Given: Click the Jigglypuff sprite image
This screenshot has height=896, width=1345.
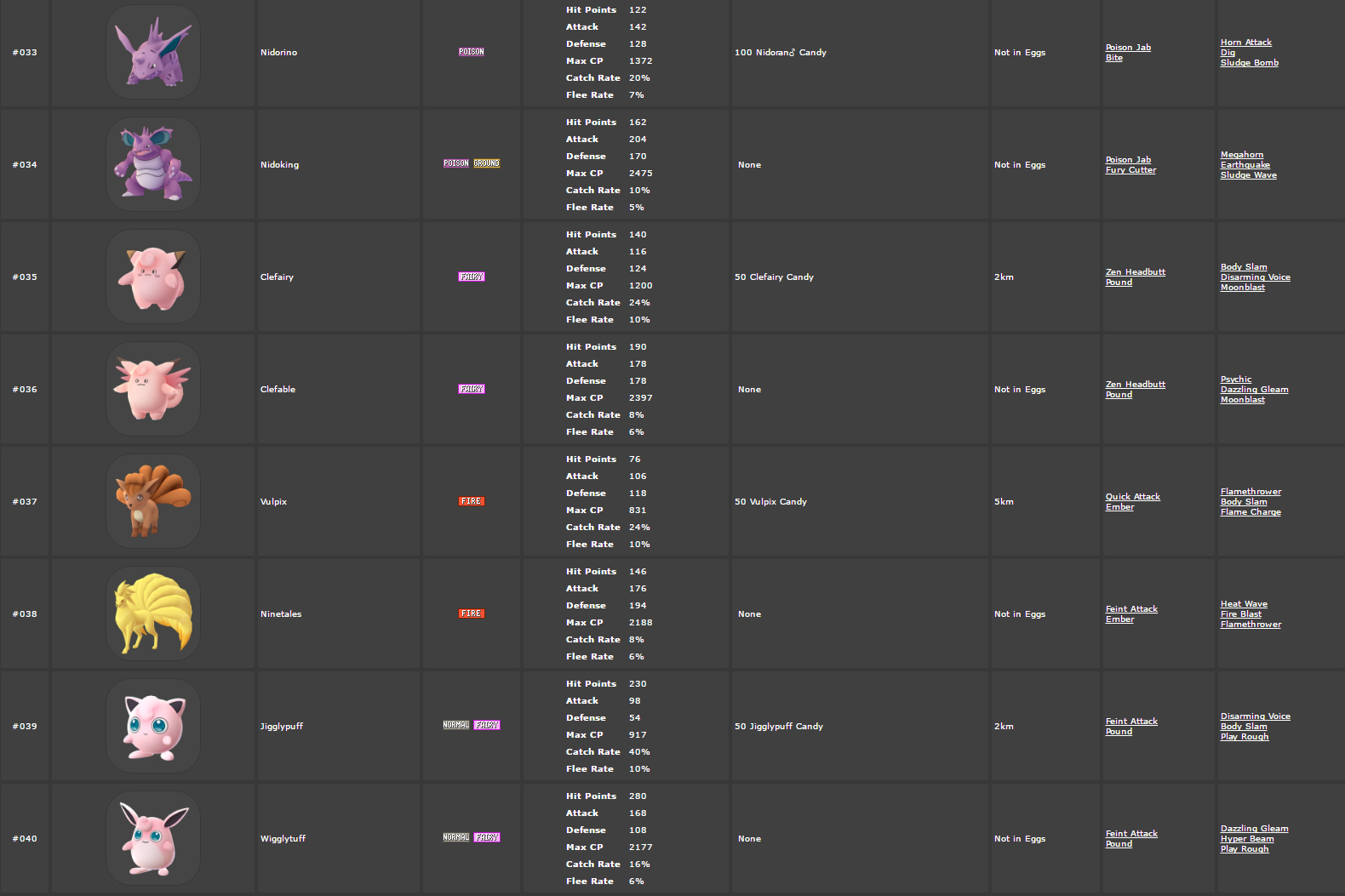Looking at the screenshot, I should [152, 725].
